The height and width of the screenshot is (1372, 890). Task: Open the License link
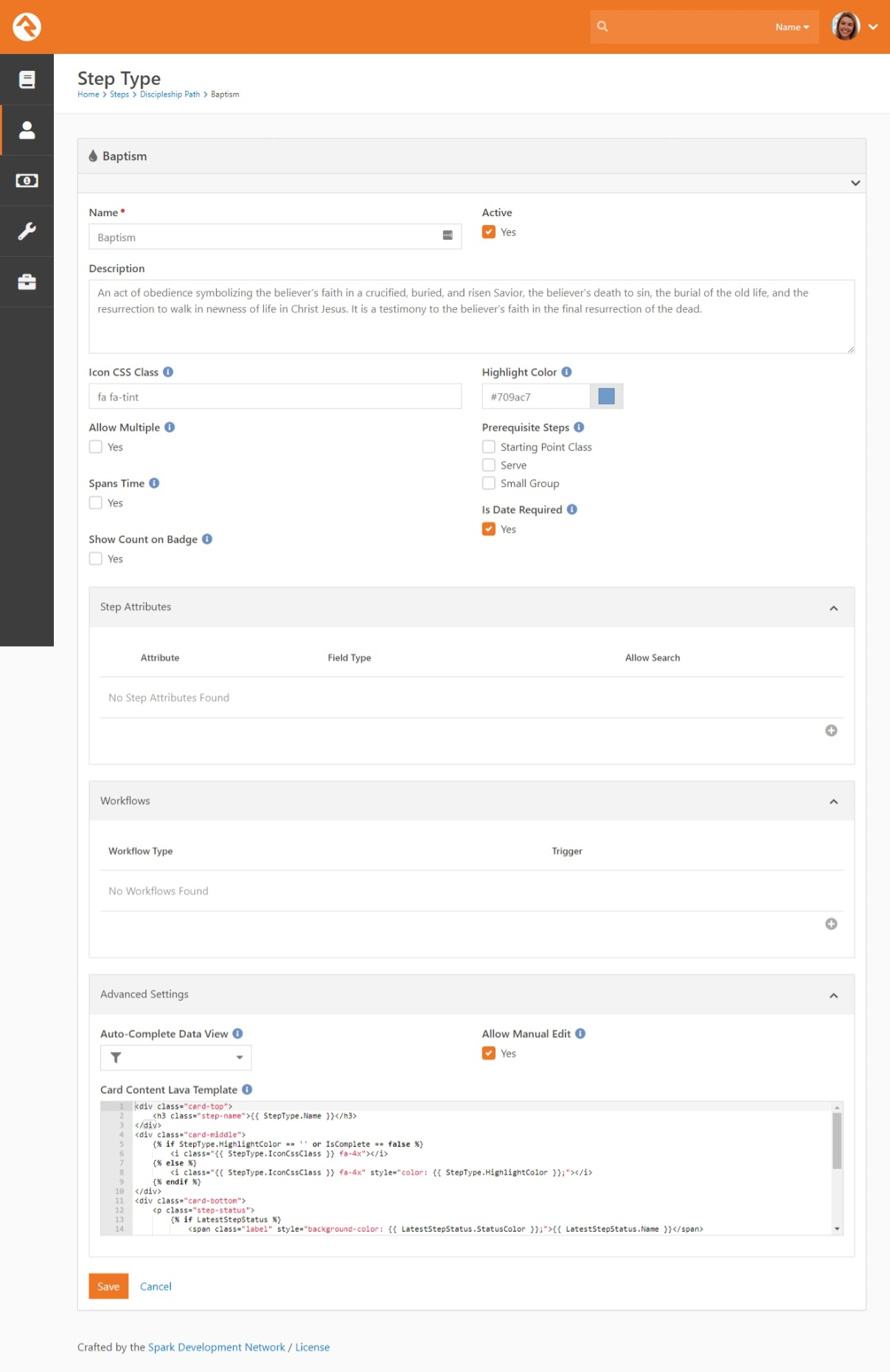313,1347
